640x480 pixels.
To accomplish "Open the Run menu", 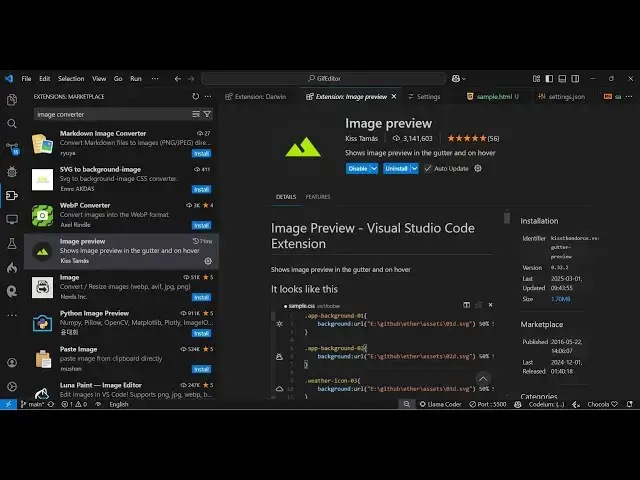I will click(x=136, y=78).
